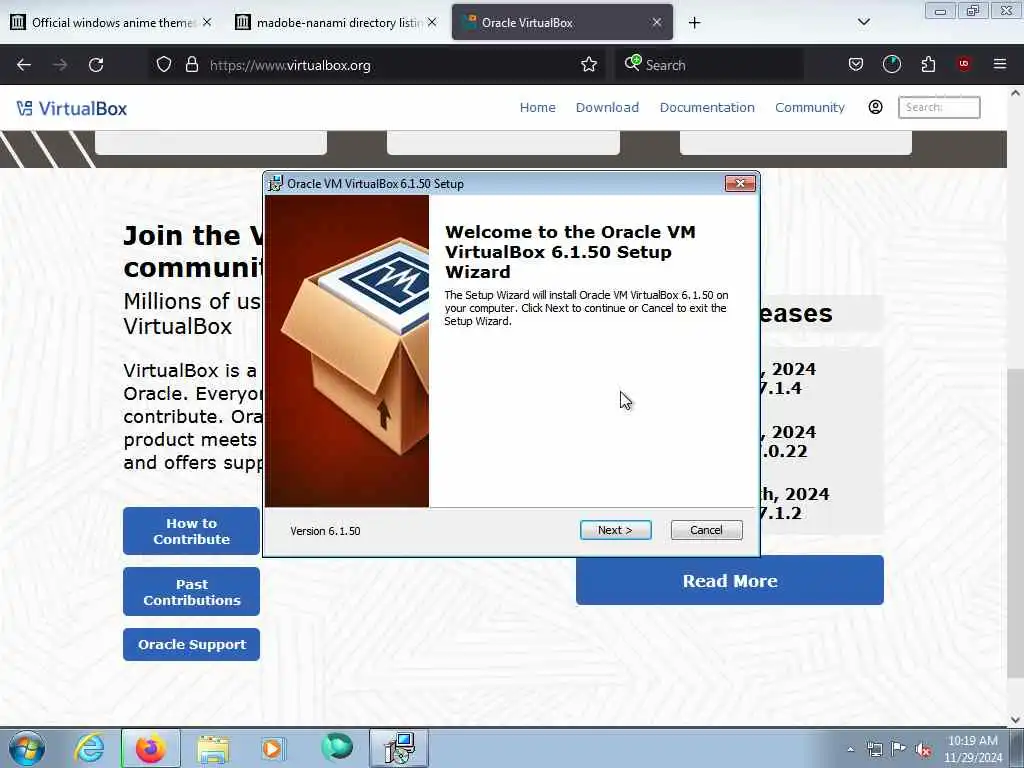Image resolution: width=1024 pixels, height=768 pixels.
Task: Click Next in VirtualBox Setup wizard
Action: (615, 530)
